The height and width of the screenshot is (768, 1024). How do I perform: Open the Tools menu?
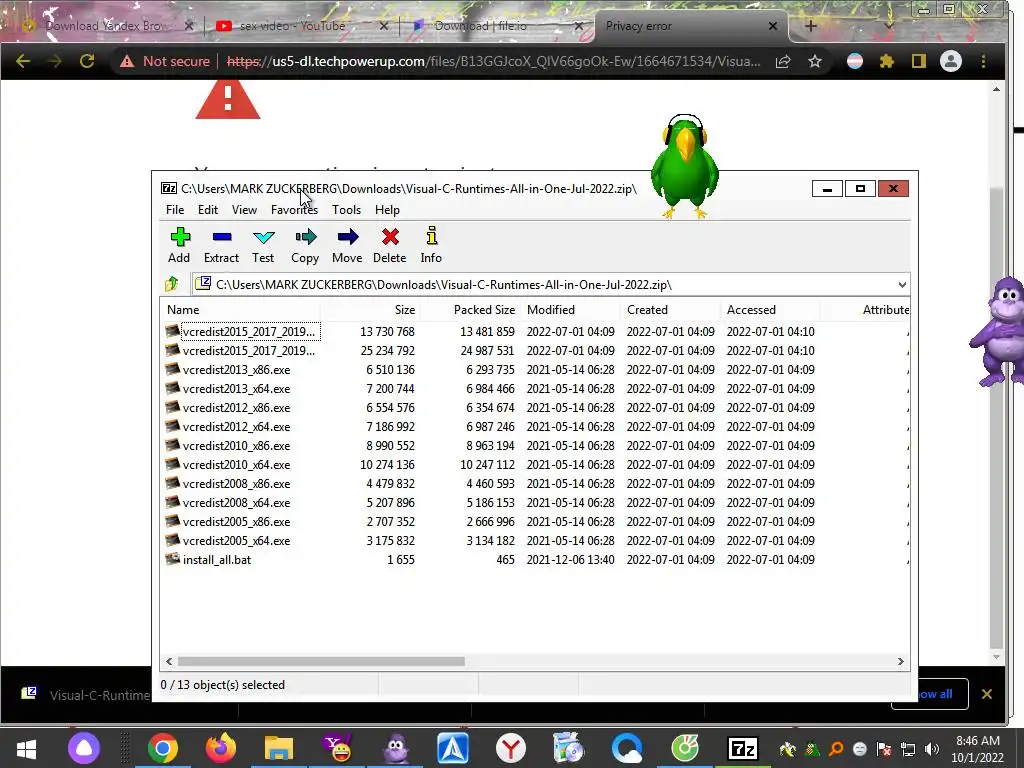pos(346,210)
